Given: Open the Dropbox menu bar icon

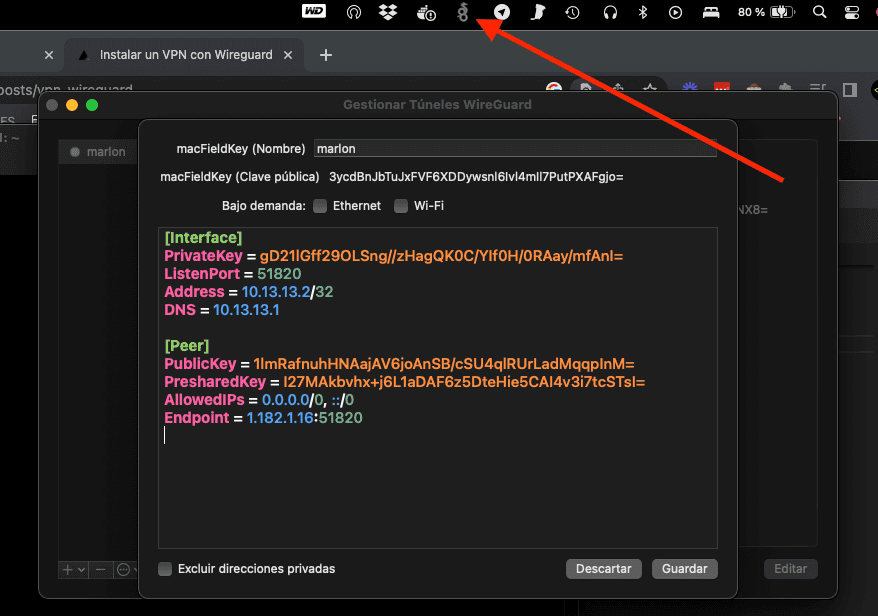Looking at the screenshot, I should tap(388, 13).
